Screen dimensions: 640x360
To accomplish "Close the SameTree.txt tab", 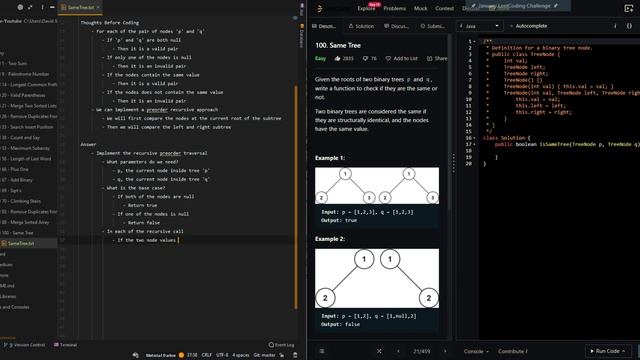I will click(x=98, y=7).
